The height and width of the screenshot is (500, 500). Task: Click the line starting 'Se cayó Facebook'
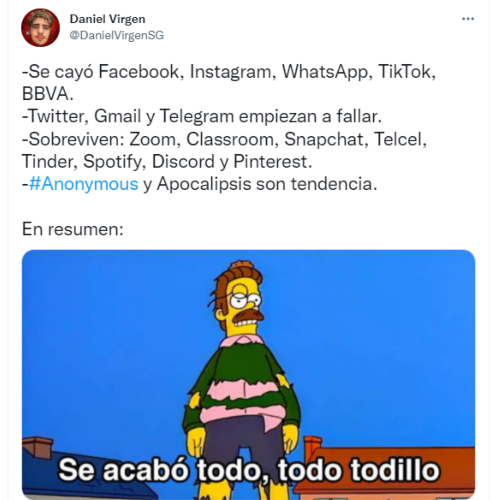click(229, 72)
